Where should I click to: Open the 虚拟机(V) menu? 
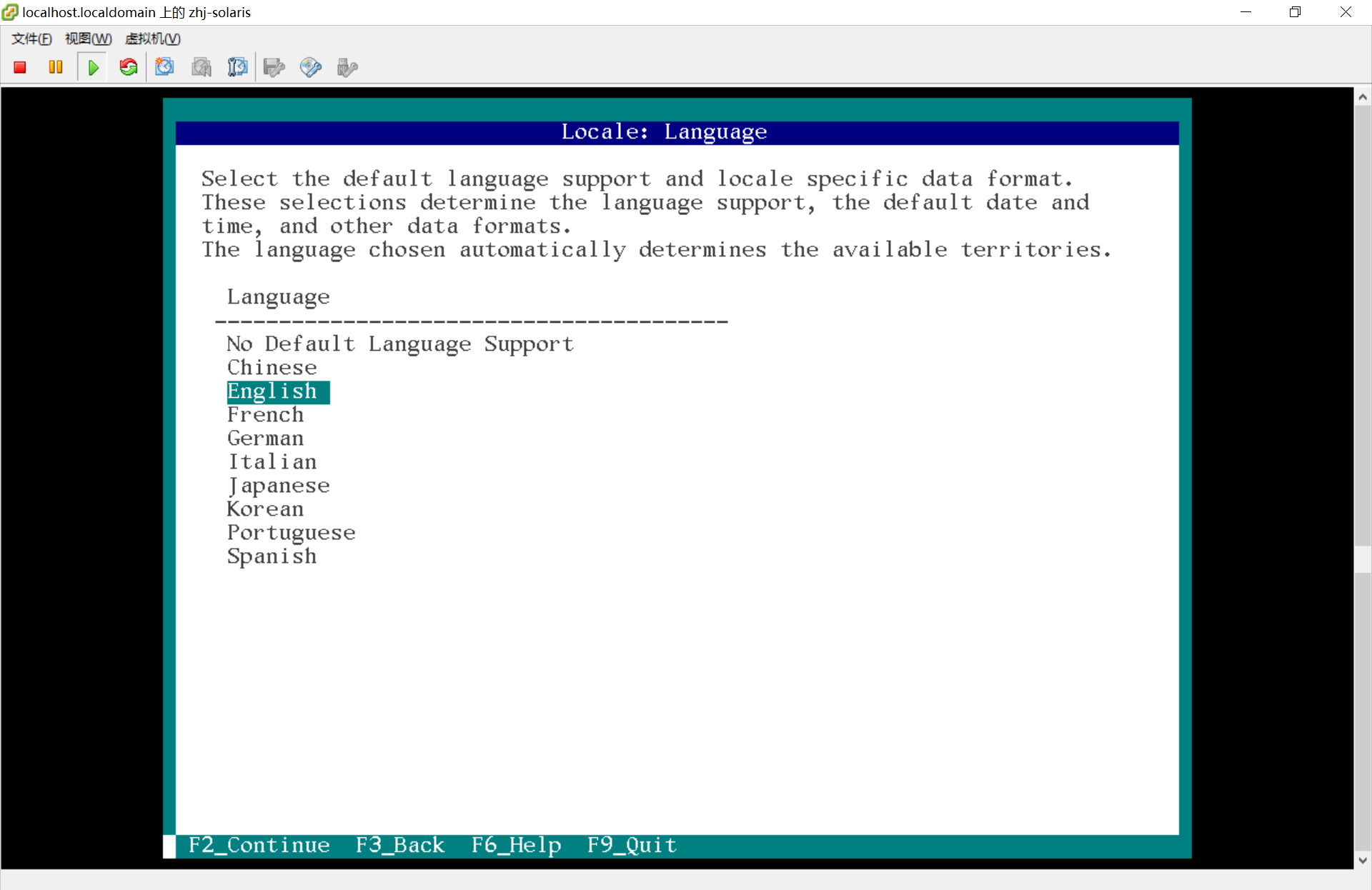(x=152, y=39)
